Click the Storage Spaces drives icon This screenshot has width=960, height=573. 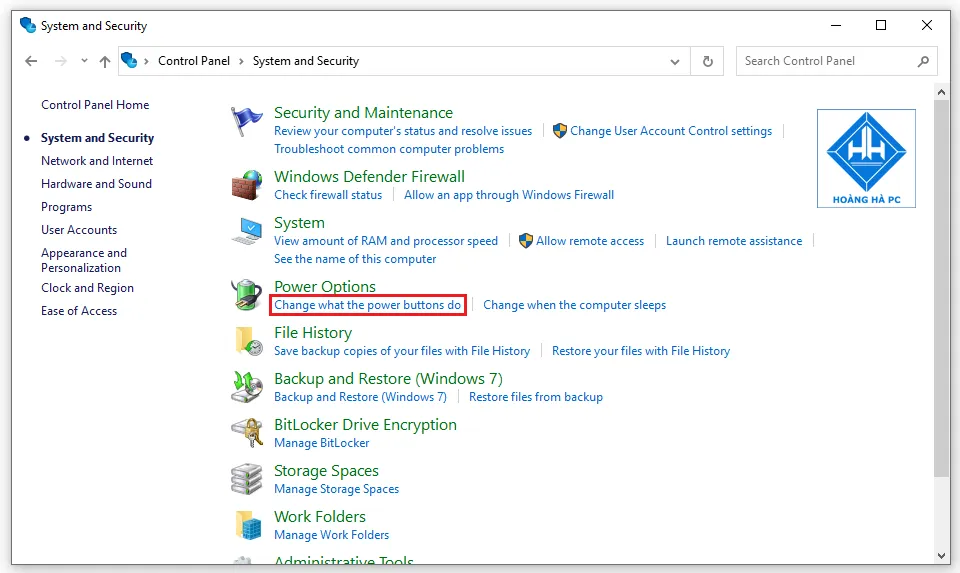tap(246, 479)
